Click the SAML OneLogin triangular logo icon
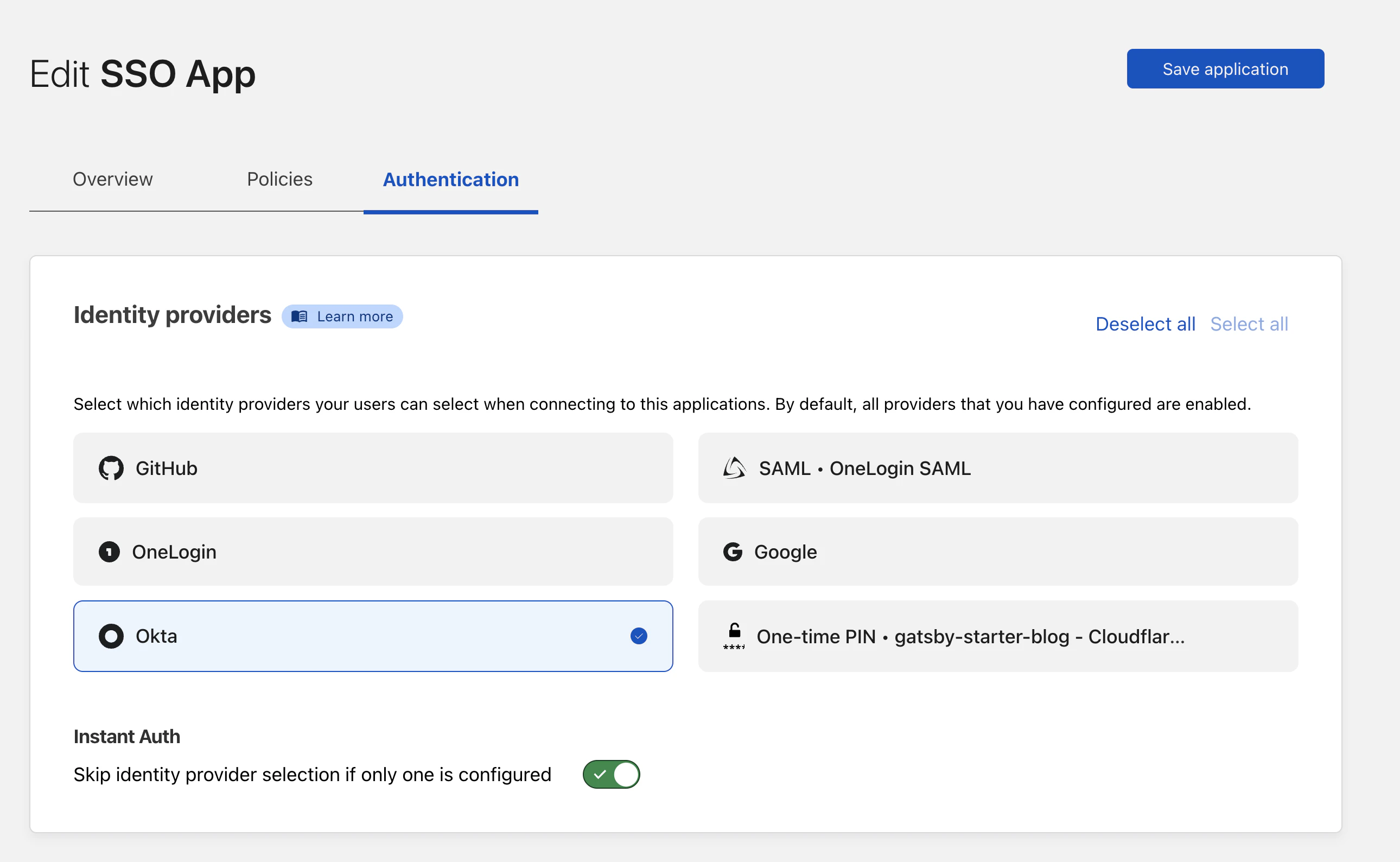This screenshot has height=862, width=1400. tap(735, 468)
